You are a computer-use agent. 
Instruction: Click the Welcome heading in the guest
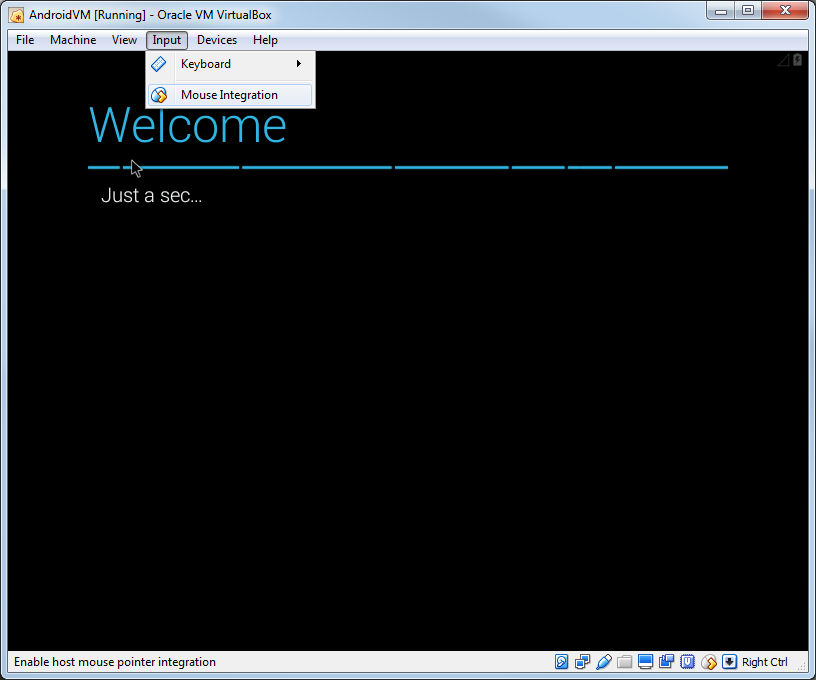click(188, 124)
